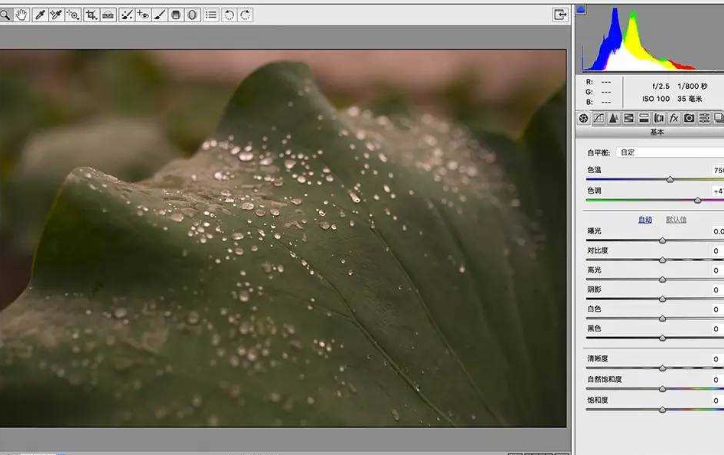
Task: Select the Hand tool
Action: click(x=21, y=15)
